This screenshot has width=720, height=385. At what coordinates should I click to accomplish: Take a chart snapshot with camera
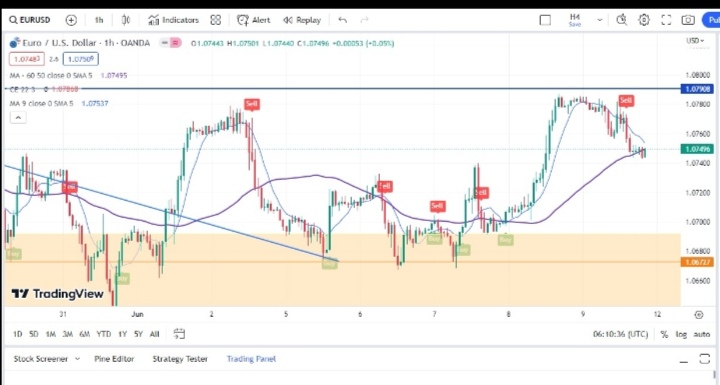coord(688,20)
